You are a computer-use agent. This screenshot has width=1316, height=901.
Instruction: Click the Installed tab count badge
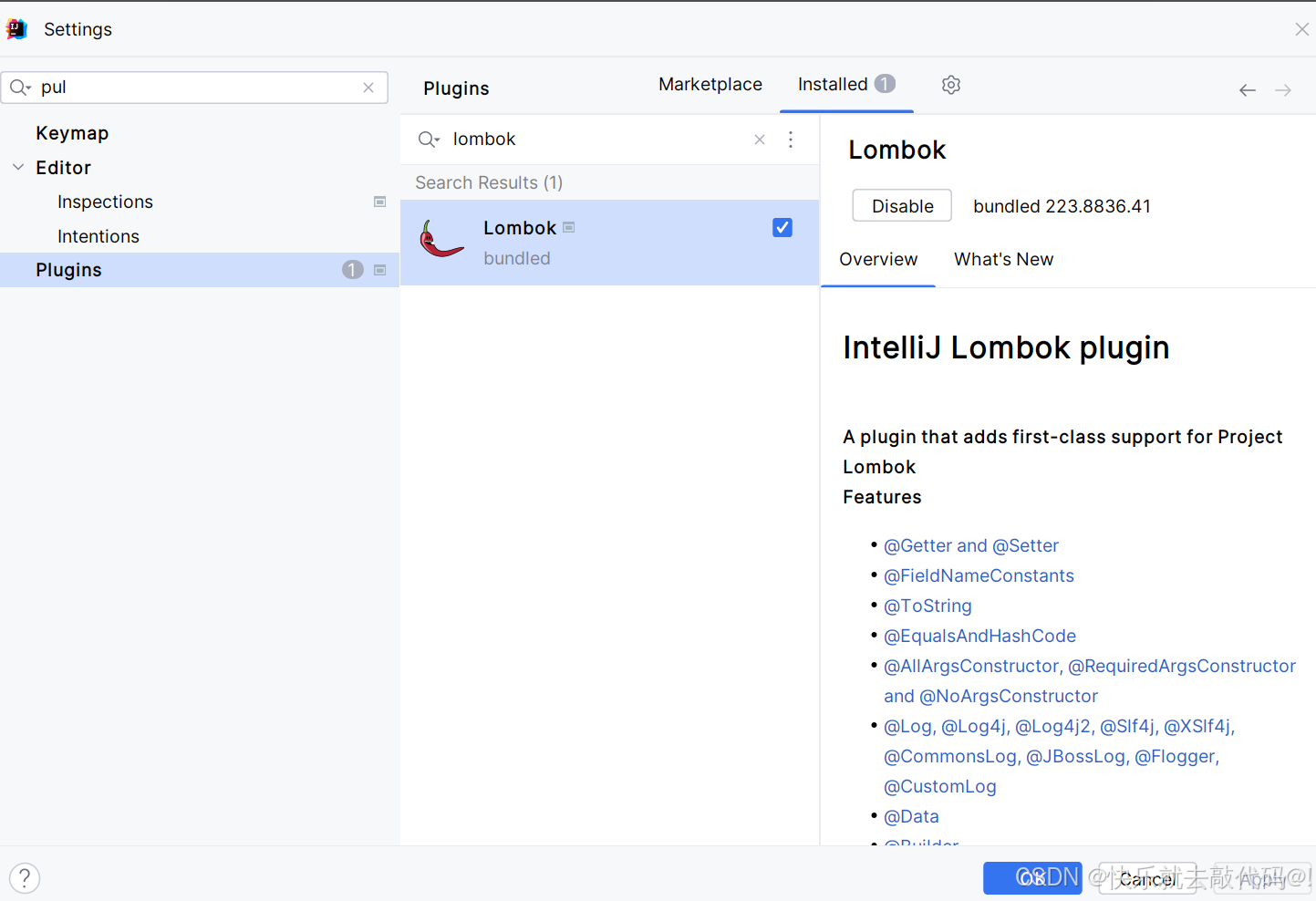click(x=886, y=84)
